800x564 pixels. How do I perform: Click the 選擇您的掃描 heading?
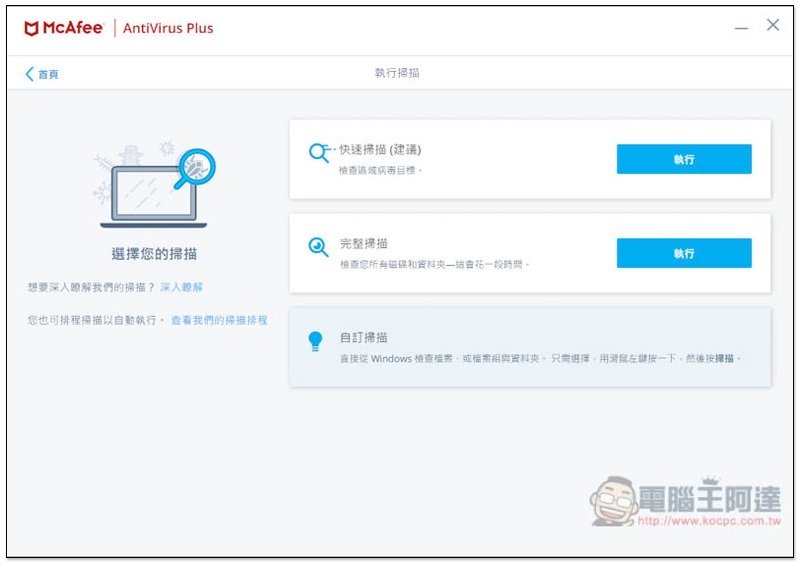154,254
